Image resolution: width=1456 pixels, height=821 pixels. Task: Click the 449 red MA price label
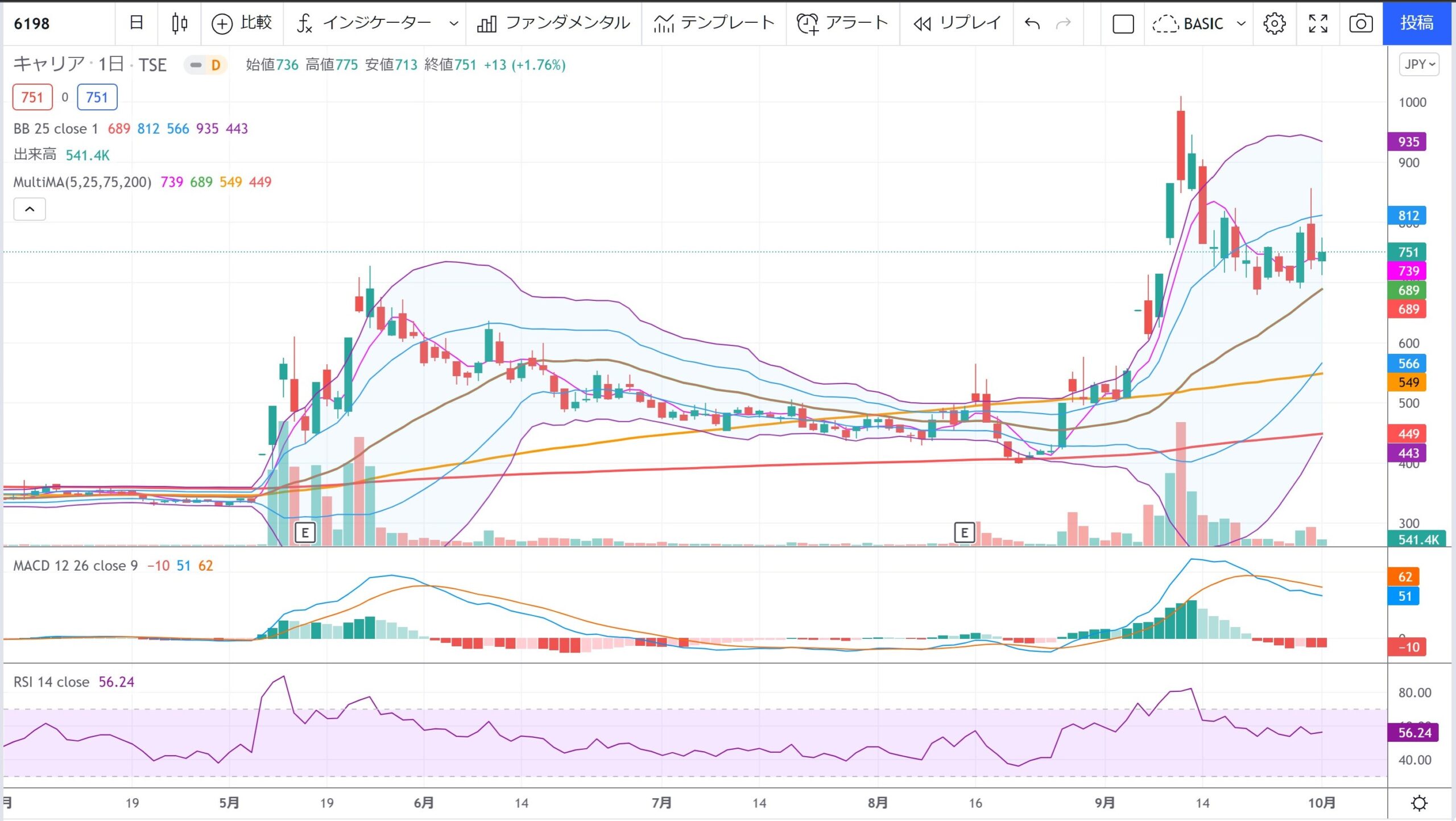pos(1408,434)
